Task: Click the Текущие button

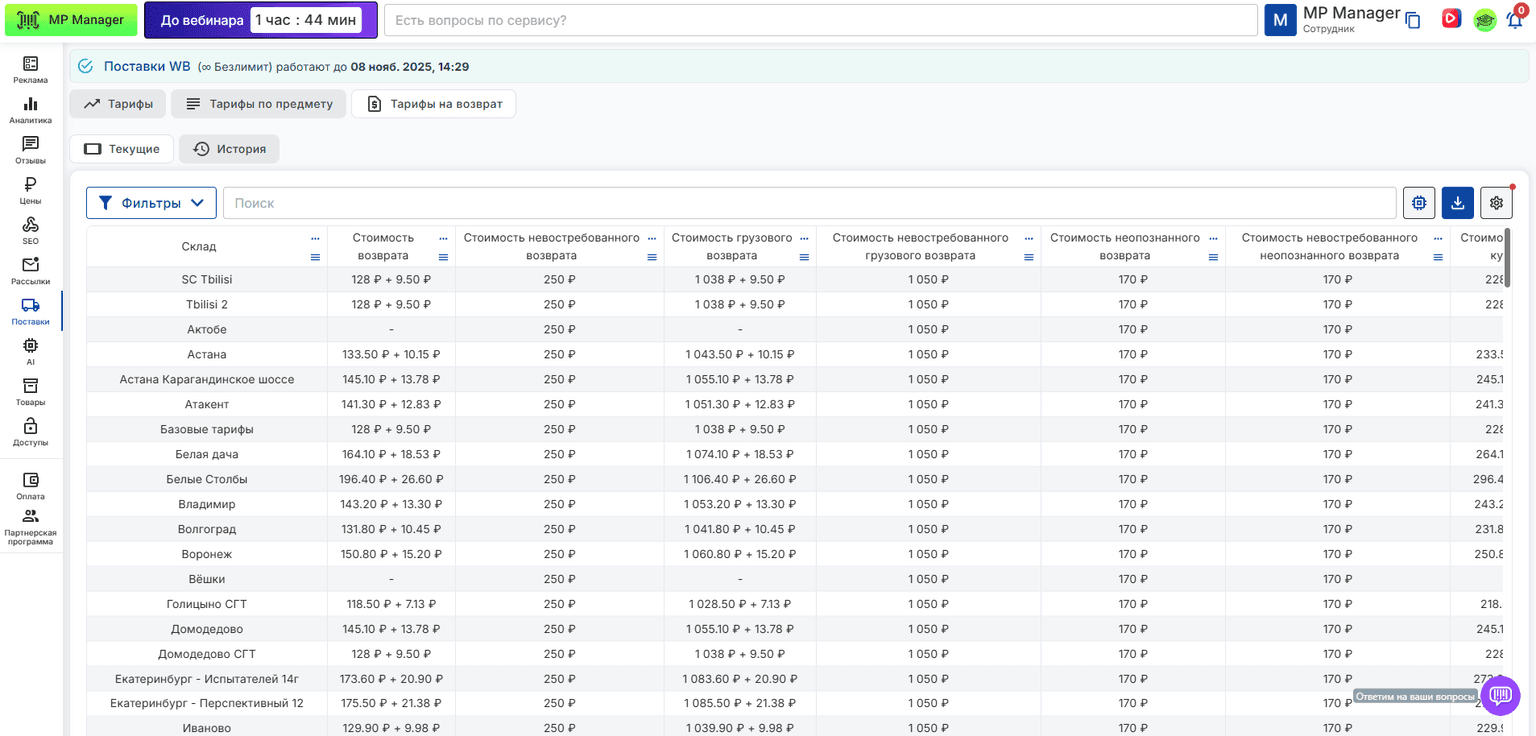Action: (122, 149)
